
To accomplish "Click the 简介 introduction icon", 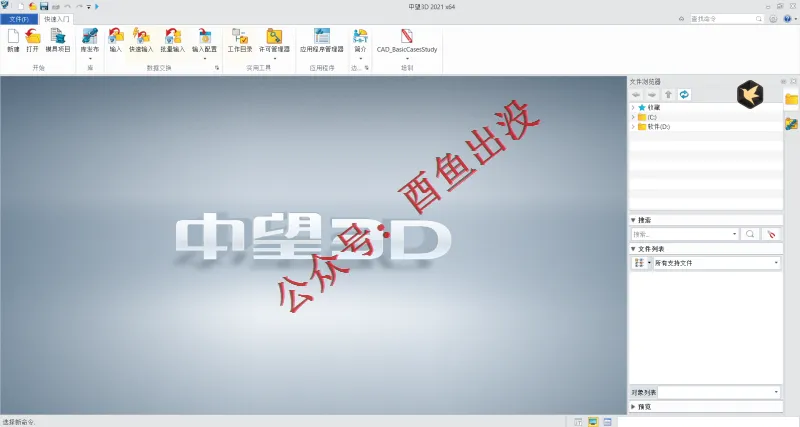I will click(360, 37).
